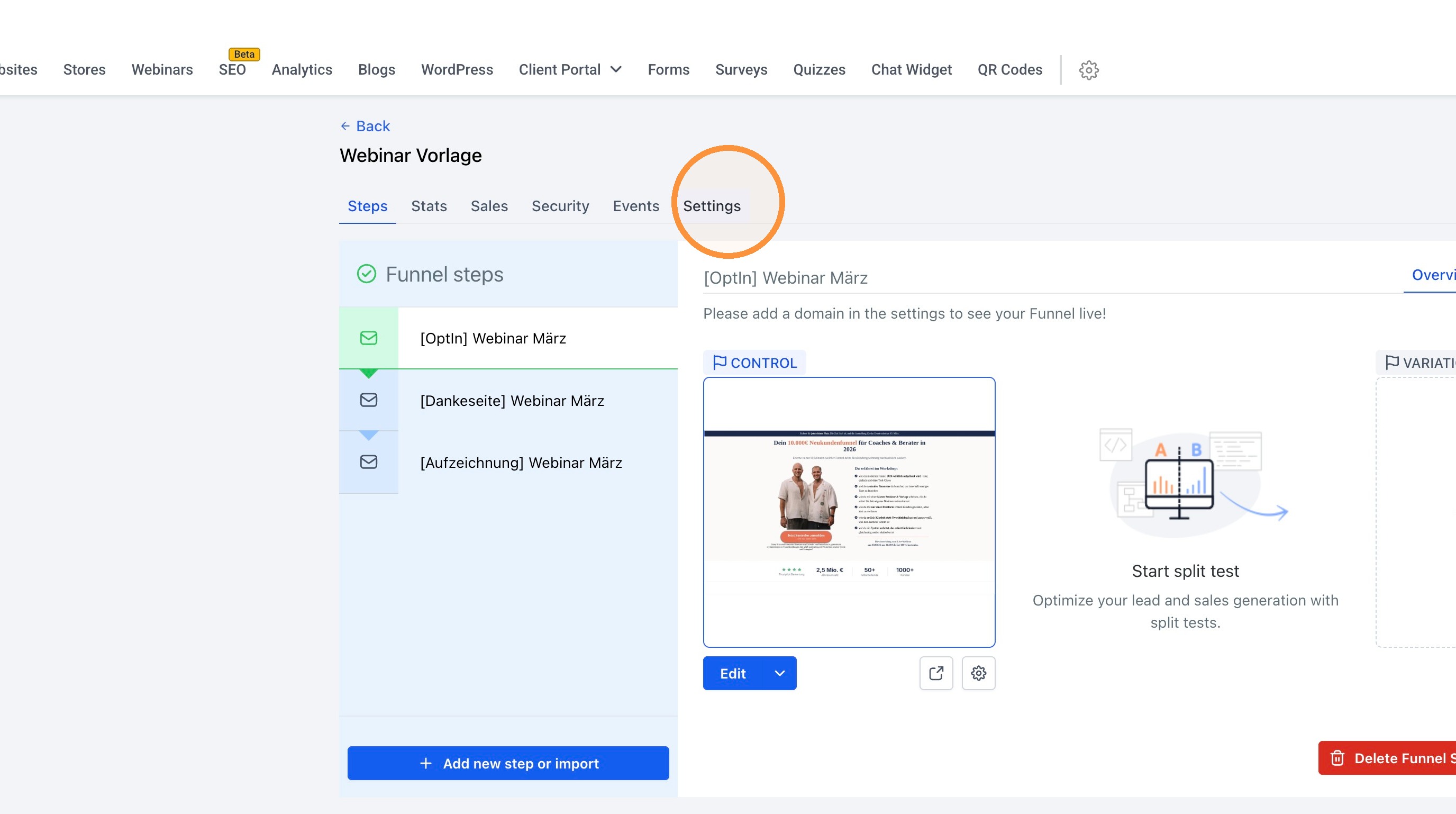The width and height of the screenshot is (1456, 814).
Task: Open WordPress in the top navigation
Action: (457, 69)
